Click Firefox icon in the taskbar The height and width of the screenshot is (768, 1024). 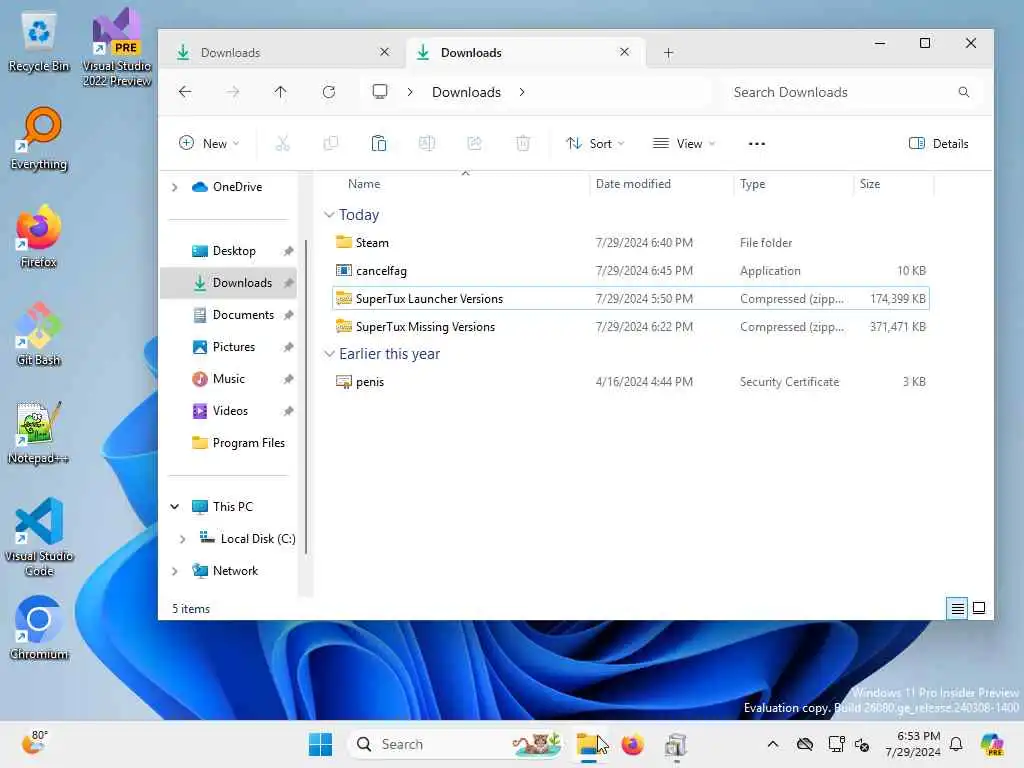tap(632, 744)
